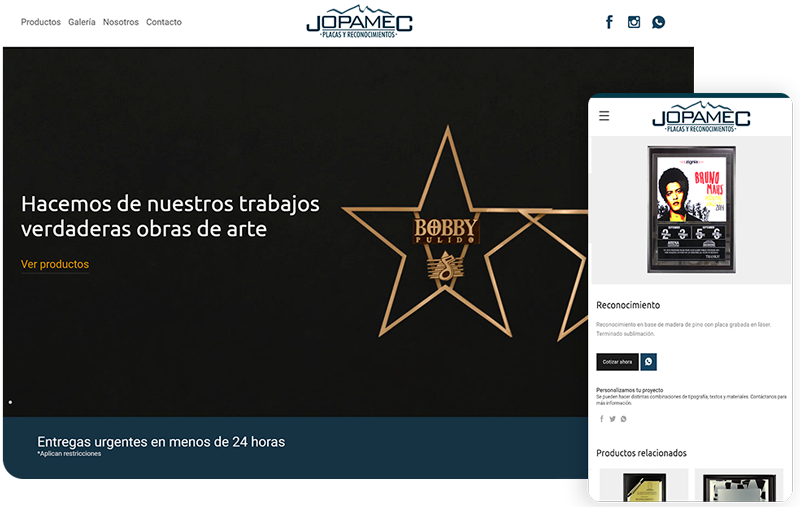Click the Aplican restricciones note
The image size is (800, 507).
(69, 454)
